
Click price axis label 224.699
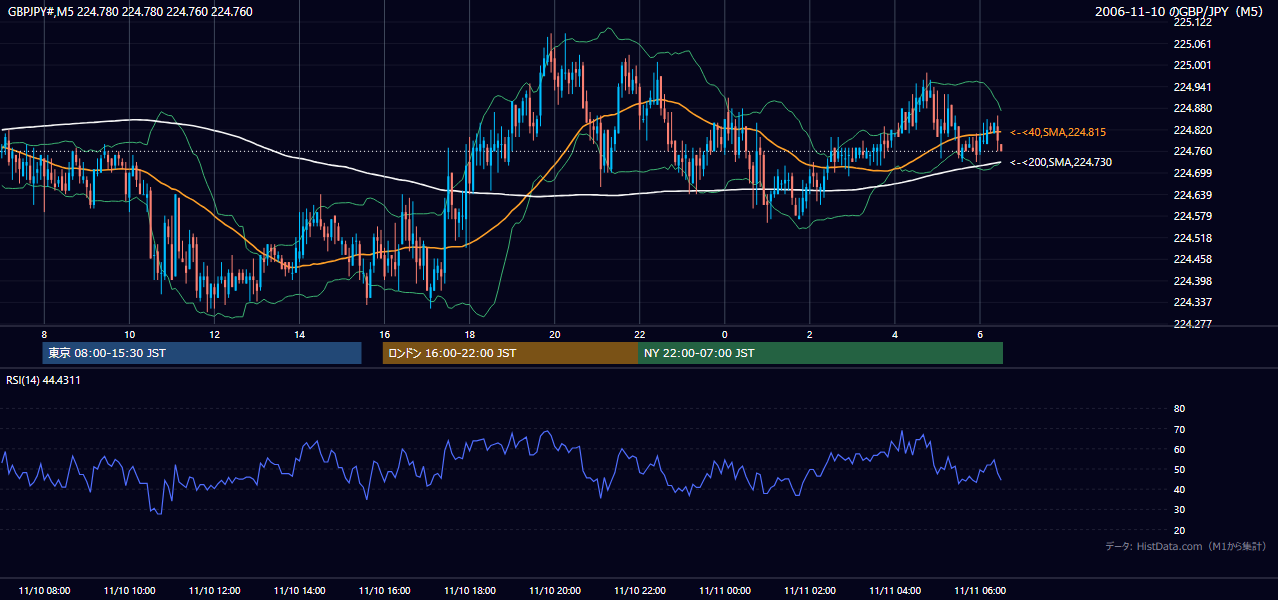1192,173
